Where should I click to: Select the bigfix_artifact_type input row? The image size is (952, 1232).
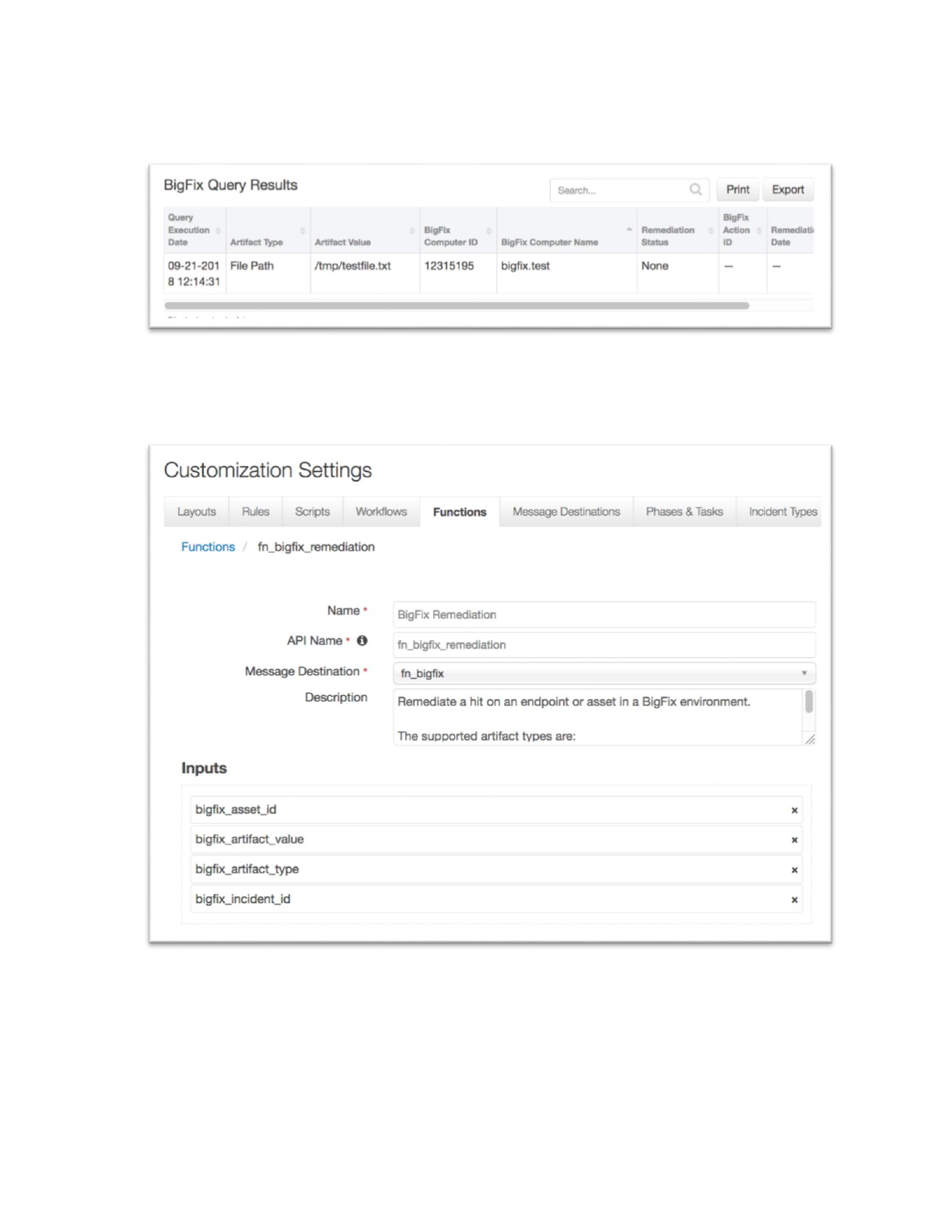[x=496, y=869]
